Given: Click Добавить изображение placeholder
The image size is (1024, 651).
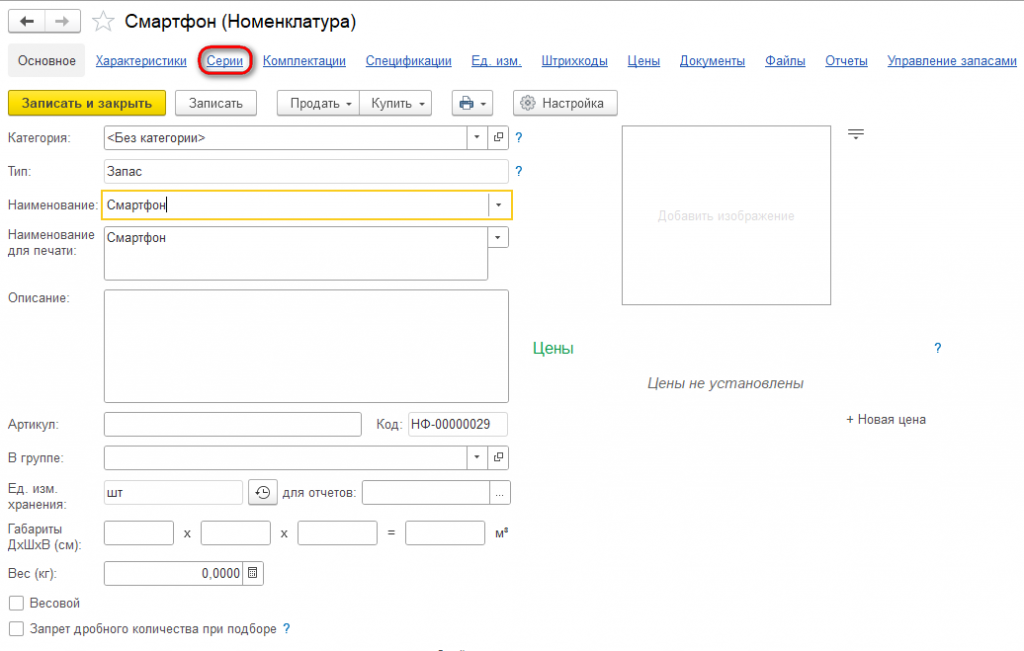Looking at the screenshot, I should tap(726, 215).
